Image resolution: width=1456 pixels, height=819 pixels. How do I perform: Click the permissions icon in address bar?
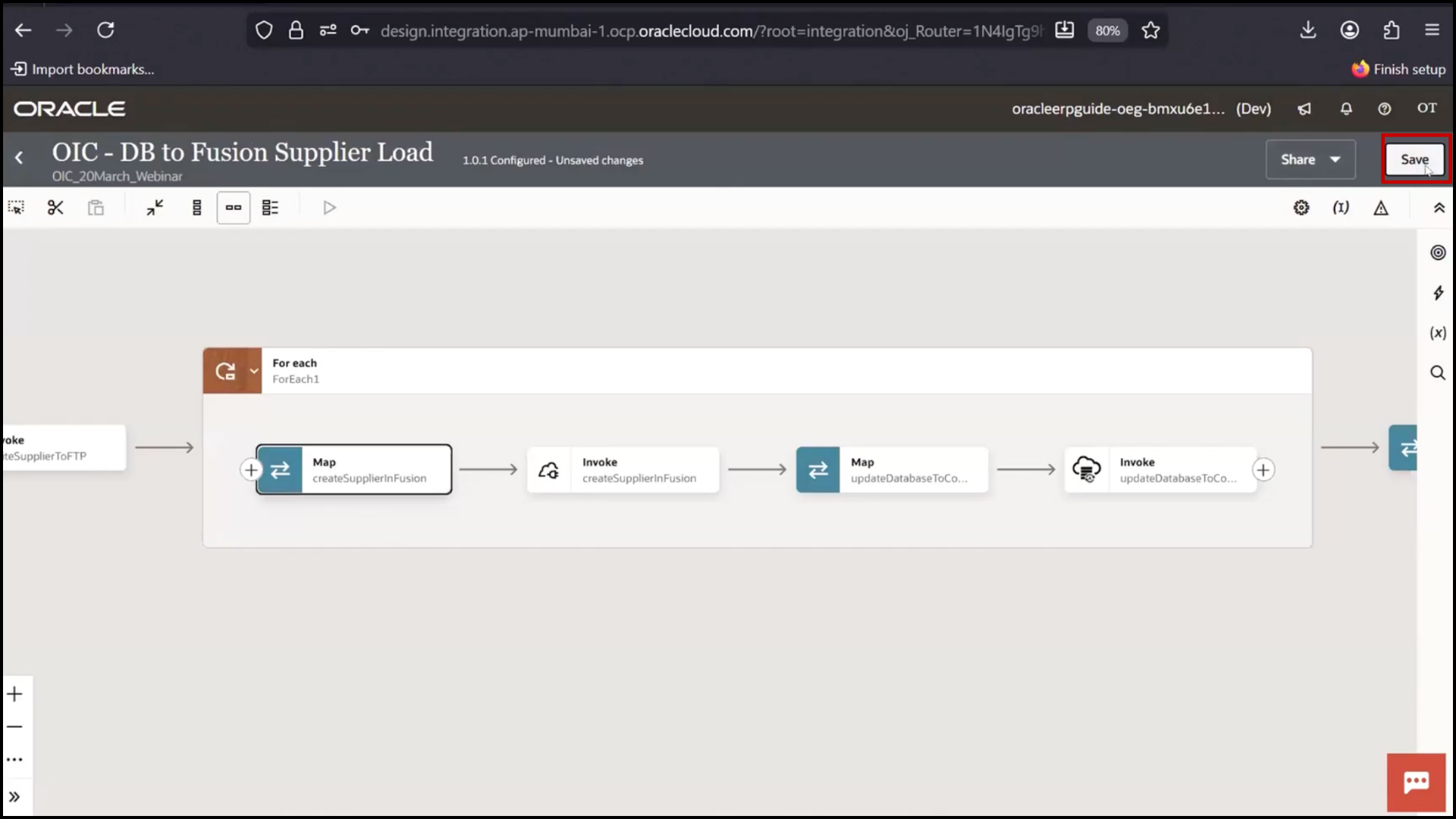click(328, 30)
